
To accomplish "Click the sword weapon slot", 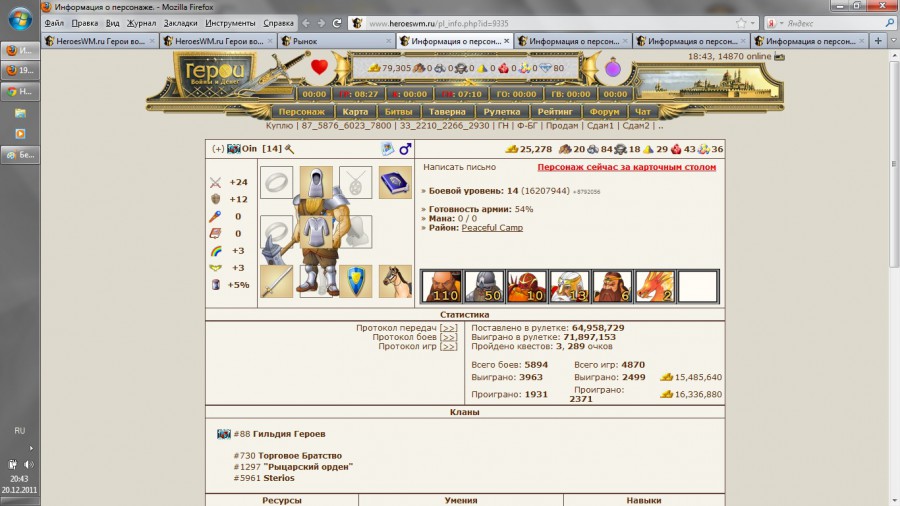I will (277, 281).
